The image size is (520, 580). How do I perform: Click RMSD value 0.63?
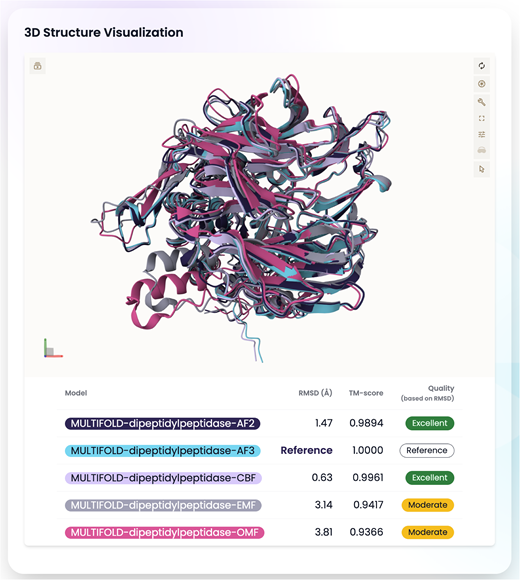(322, 478)
